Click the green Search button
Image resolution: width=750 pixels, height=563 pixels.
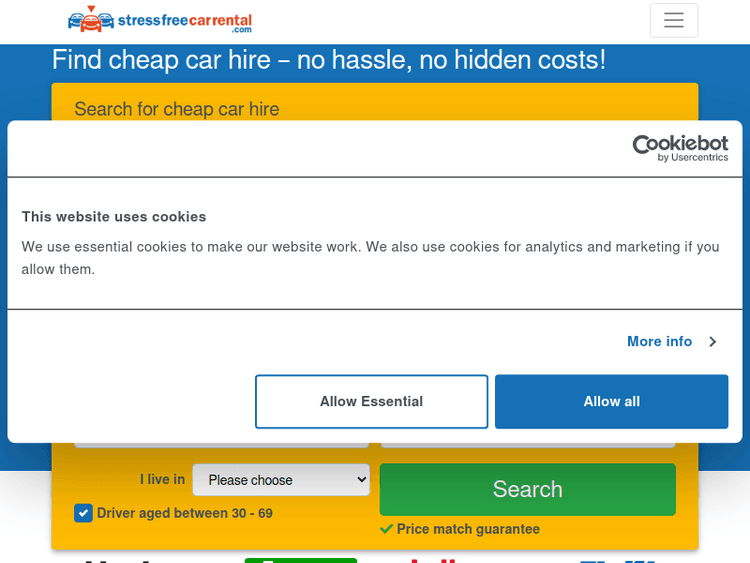tap(527, 489)
